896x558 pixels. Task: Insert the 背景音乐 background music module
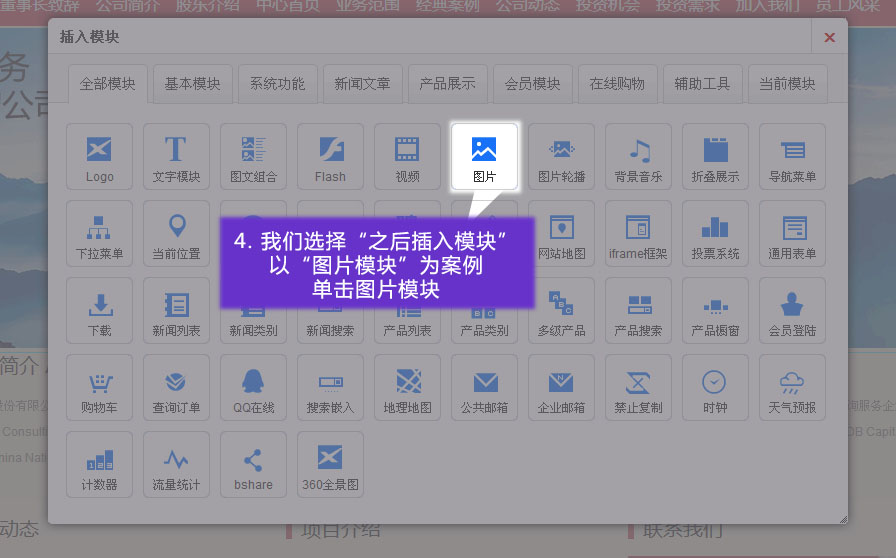[x=639, y=156]
